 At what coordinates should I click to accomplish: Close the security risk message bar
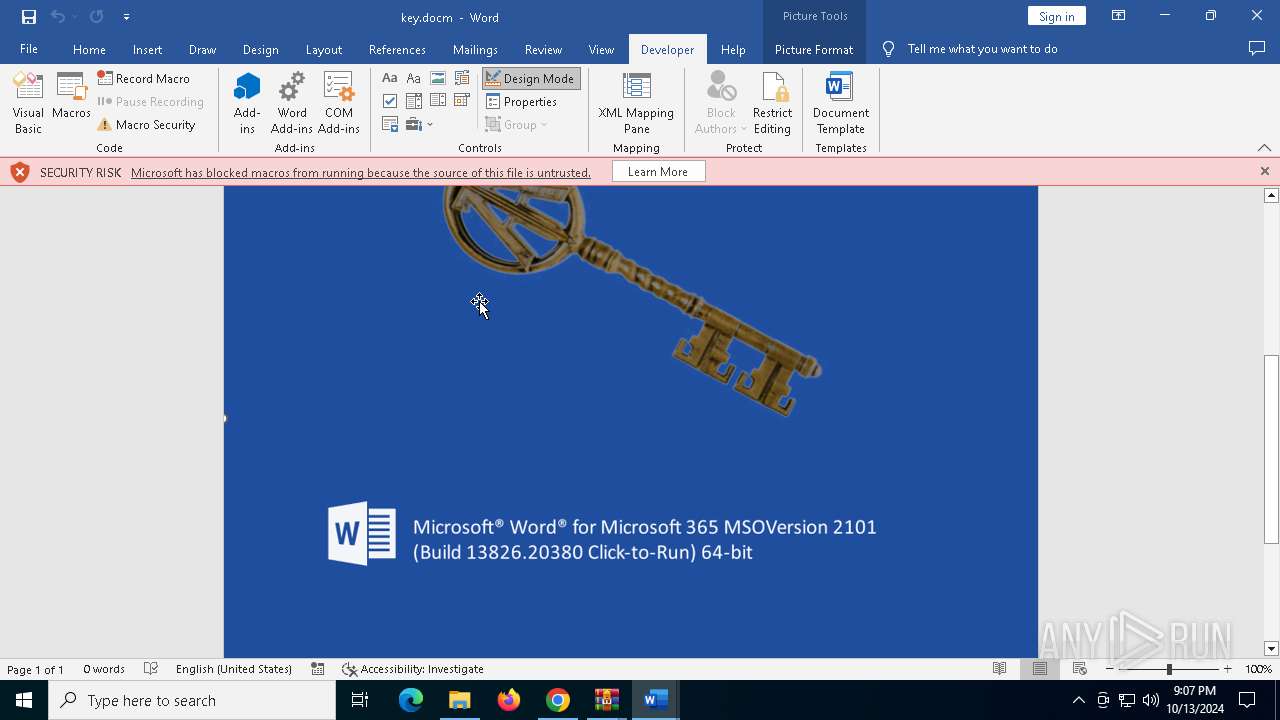[1264, 172]
